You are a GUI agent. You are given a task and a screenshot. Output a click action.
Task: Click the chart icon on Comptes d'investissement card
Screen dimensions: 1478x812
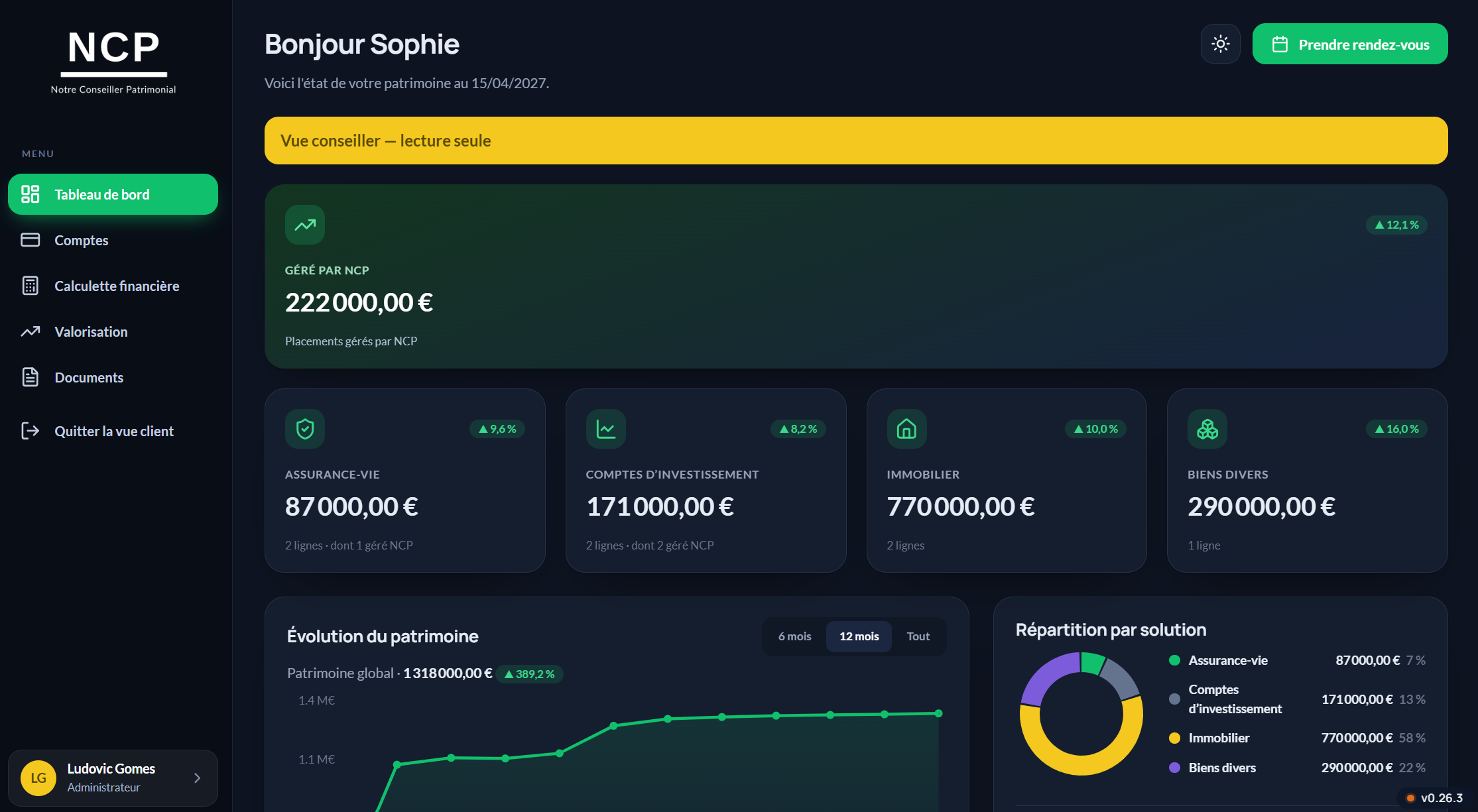point(606,429)
